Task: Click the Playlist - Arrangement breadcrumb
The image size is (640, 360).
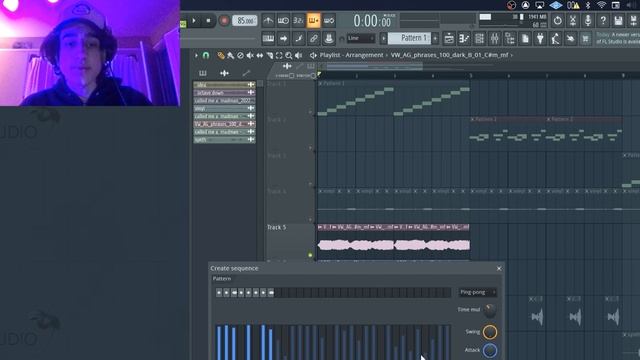Action: [x=351, y=55]
